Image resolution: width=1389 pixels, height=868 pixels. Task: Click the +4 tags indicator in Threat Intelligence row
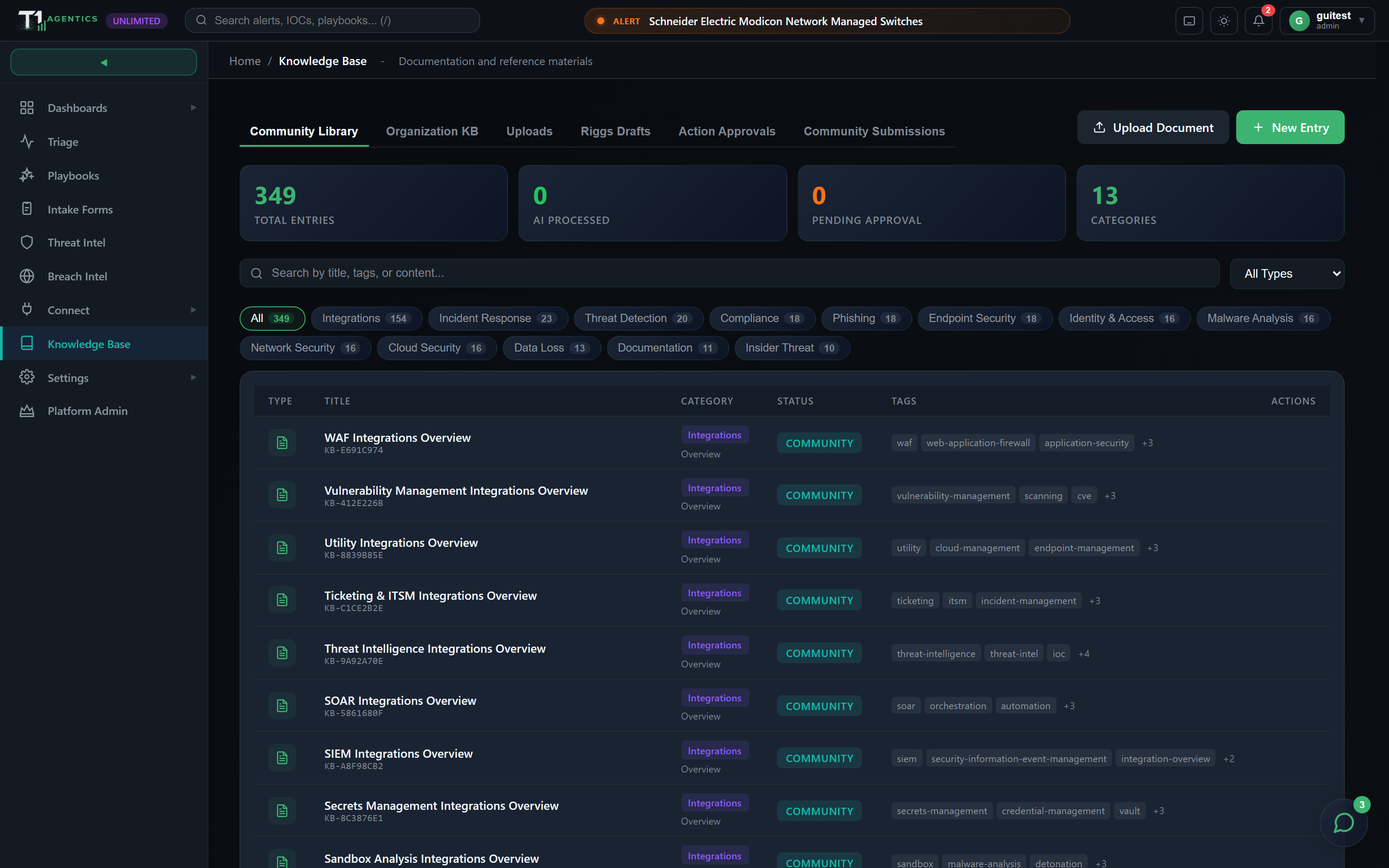1083,653
